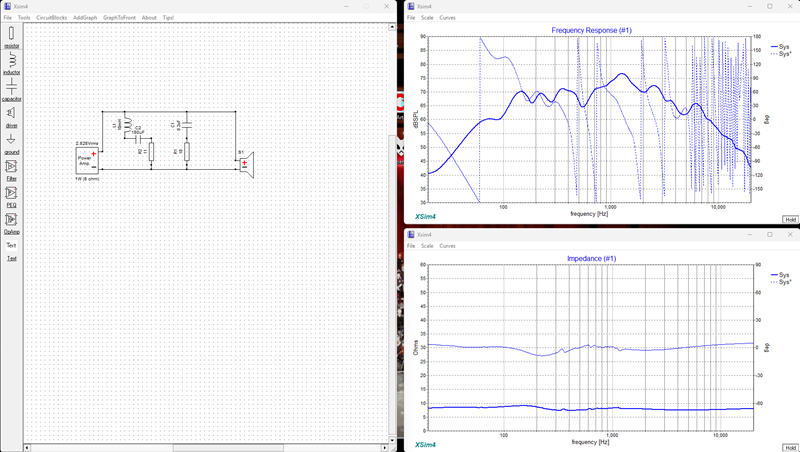Open Scale menu in Impedance window

pyautogui.click(x=427, y=245)
